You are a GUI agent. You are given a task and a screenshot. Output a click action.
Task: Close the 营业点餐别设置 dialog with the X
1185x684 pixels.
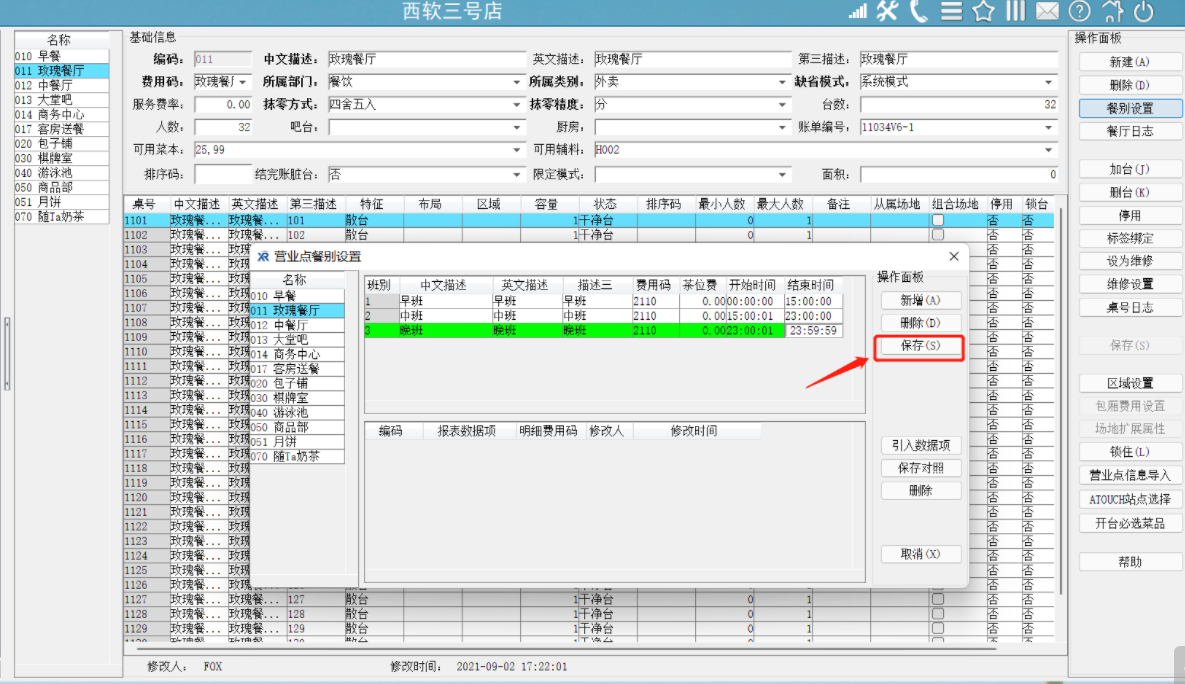click(x=954, y=256)
